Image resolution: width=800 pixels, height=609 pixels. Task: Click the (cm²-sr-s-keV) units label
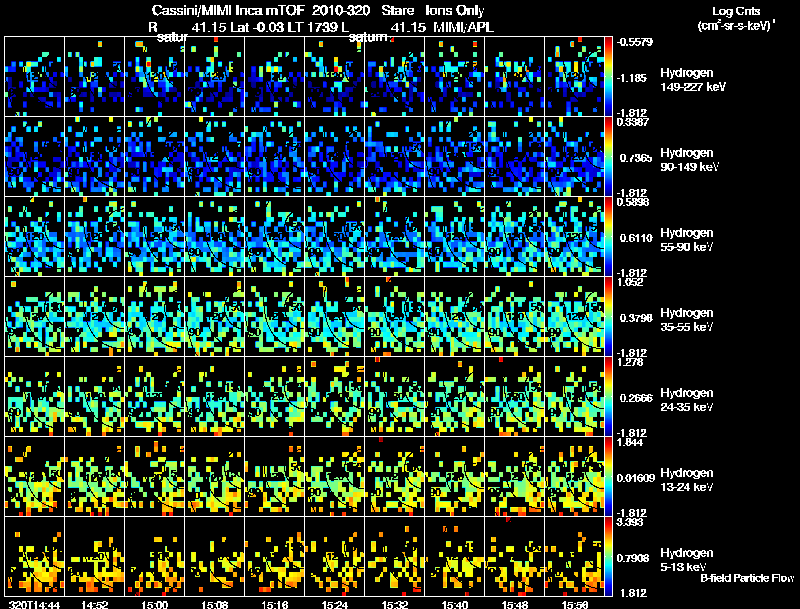point(736,26)
